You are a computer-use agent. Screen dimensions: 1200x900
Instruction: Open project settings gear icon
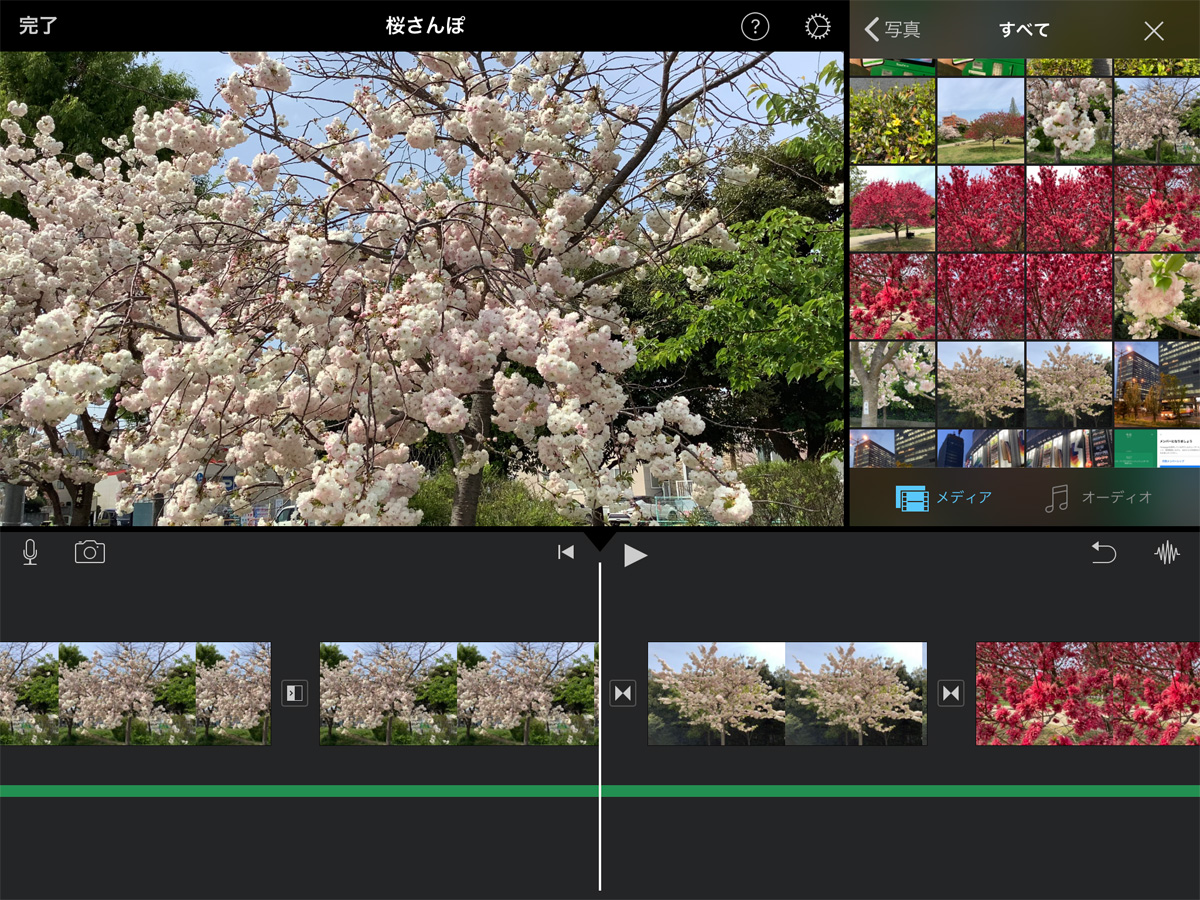coord(818,27)
